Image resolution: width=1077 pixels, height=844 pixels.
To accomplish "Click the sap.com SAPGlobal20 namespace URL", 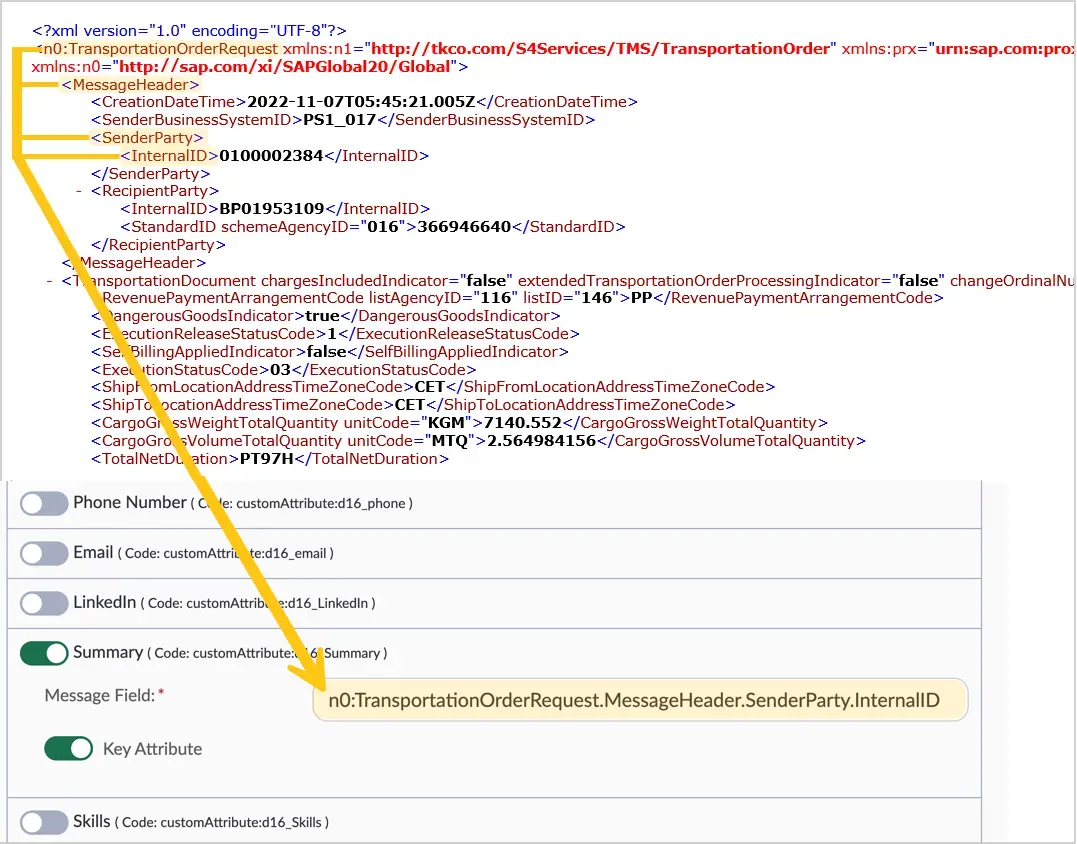I will [285, 67].
